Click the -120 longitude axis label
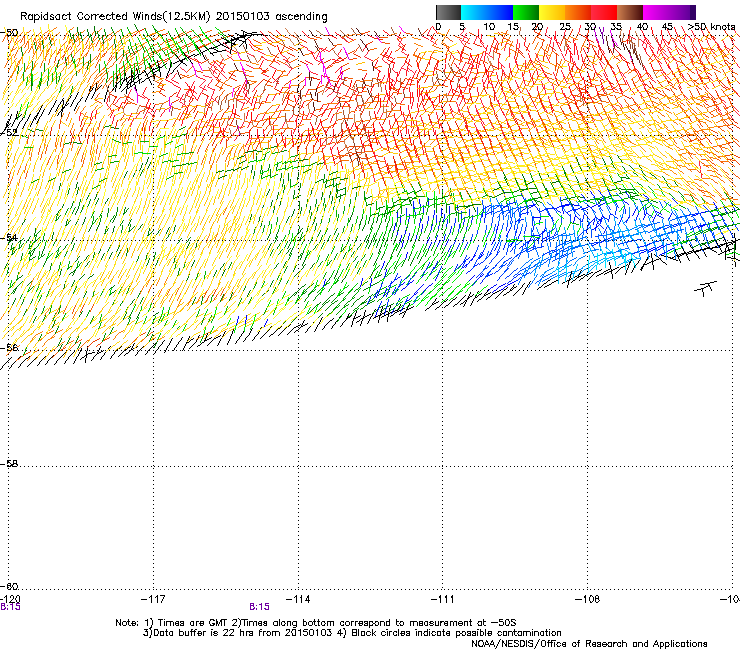Viewport: 740px width, 650px height. (10, 599)
